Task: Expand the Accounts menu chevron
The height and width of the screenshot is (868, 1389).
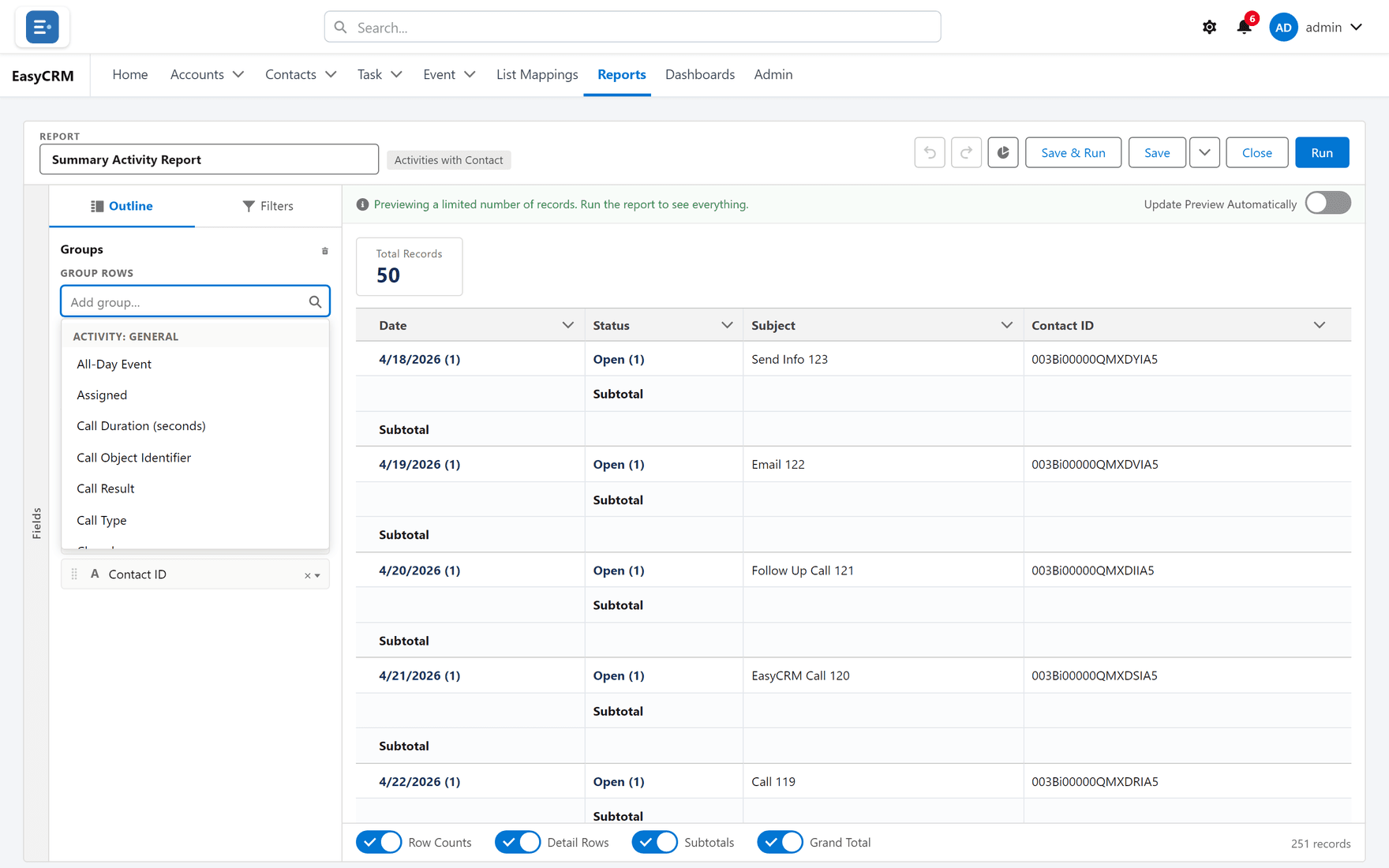Action: 238,74
